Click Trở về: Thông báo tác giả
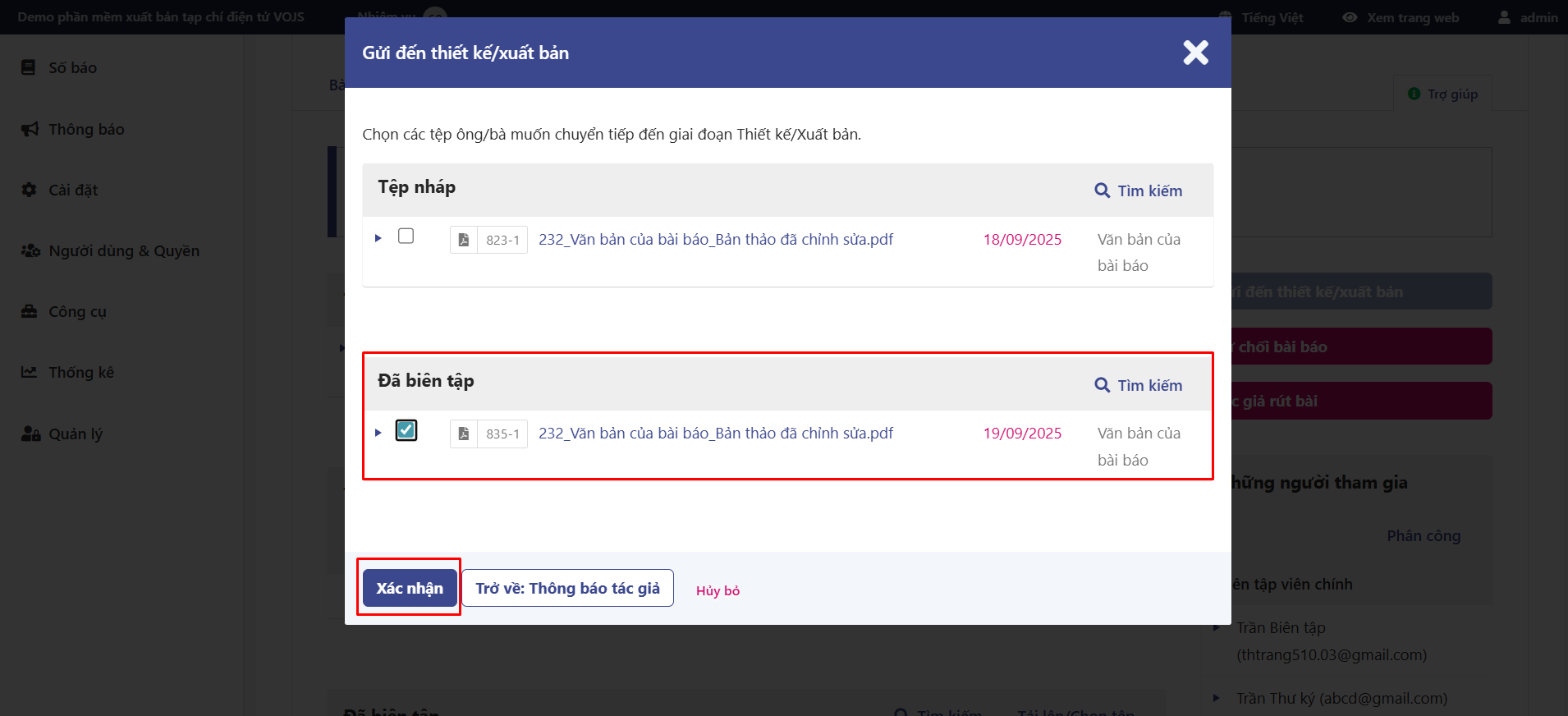 pyautogui.click(x=567, y=588)
